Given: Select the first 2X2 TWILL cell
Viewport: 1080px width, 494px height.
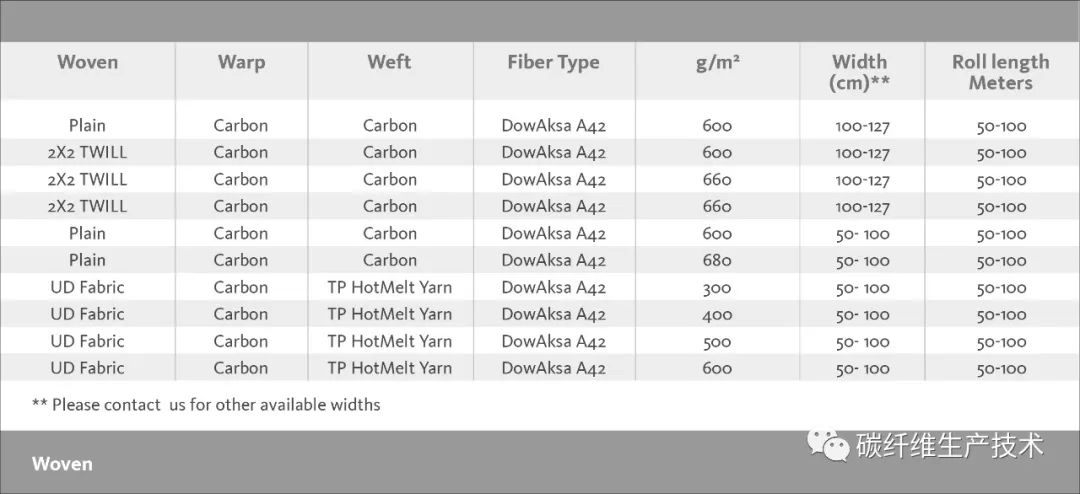Looking at the screenshot, I should tap(87, 152).
